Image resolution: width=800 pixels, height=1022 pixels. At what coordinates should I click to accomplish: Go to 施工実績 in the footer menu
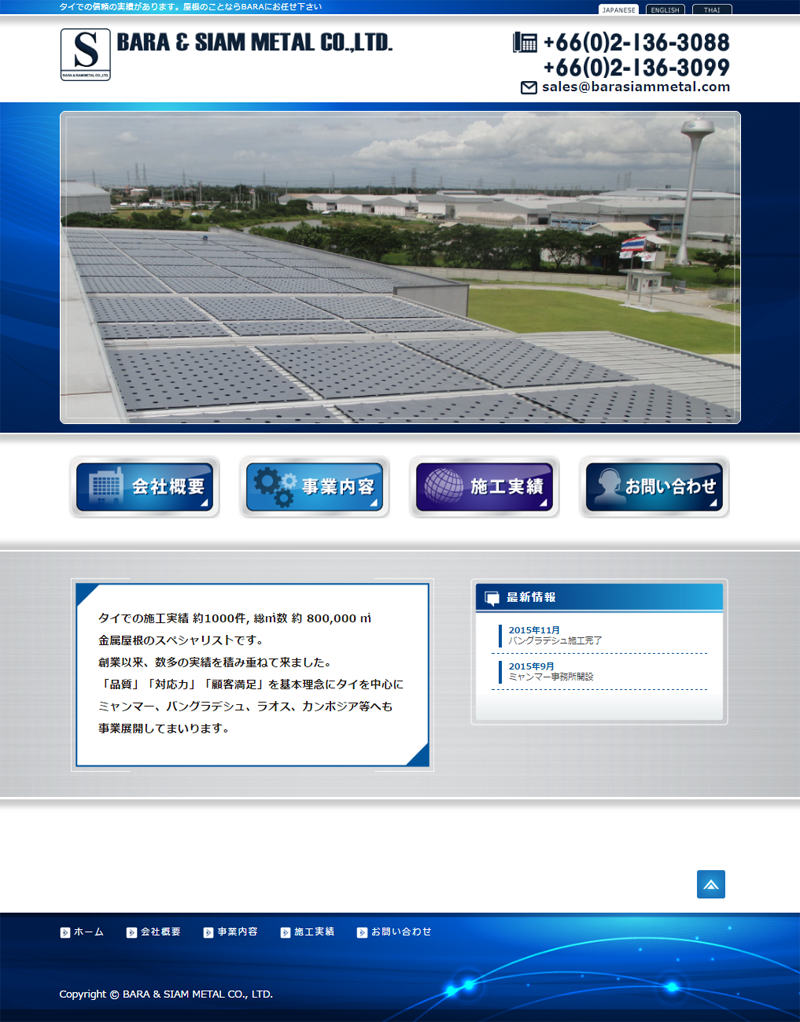pyautogui.click(x=314, y=932)
